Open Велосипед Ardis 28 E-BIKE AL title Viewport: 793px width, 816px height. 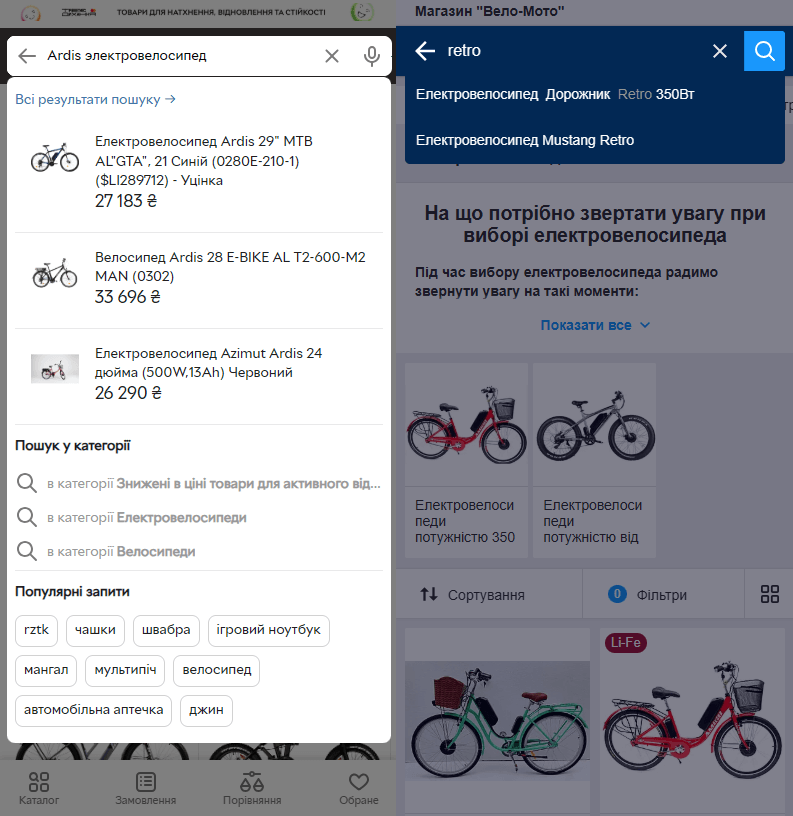(230, 266)
